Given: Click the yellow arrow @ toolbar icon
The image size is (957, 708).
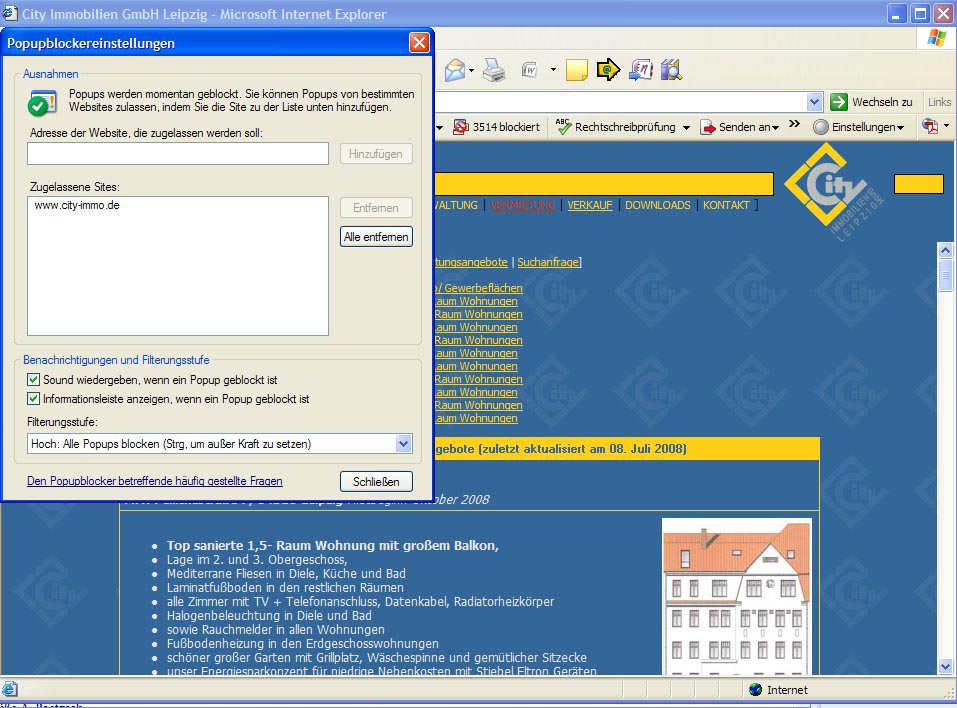Looking at the screenshot, I should pyautogui.click(x=608, y=70).
